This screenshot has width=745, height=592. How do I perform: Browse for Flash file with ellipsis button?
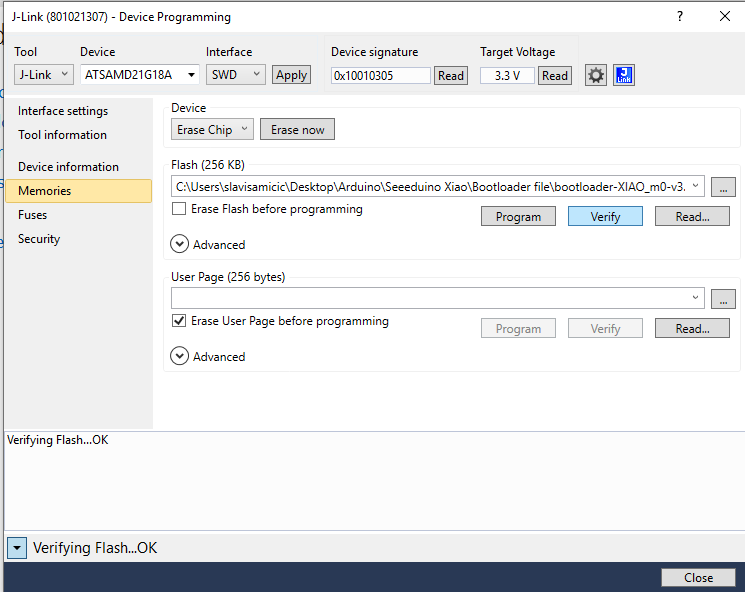tap(723, 187)
